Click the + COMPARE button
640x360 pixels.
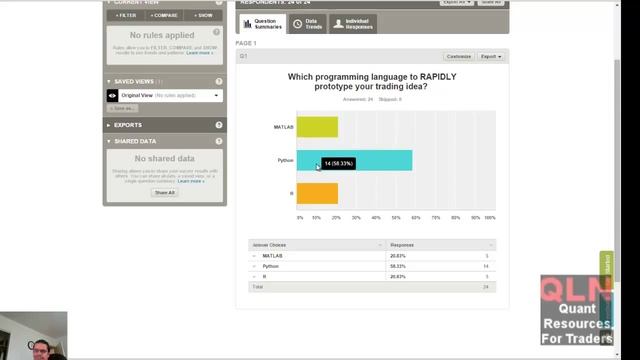tap(164, 16)
